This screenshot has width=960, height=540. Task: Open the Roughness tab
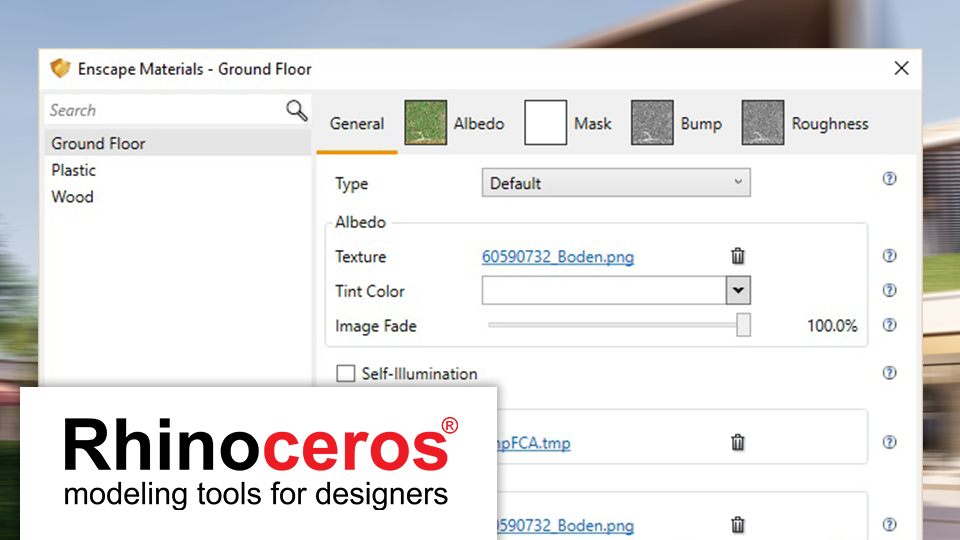805,124
